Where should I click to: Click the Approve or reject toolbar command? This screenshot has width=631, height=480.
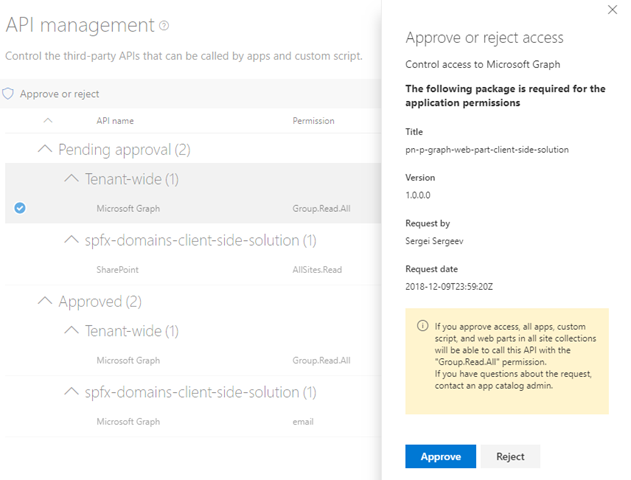point(59,94)
